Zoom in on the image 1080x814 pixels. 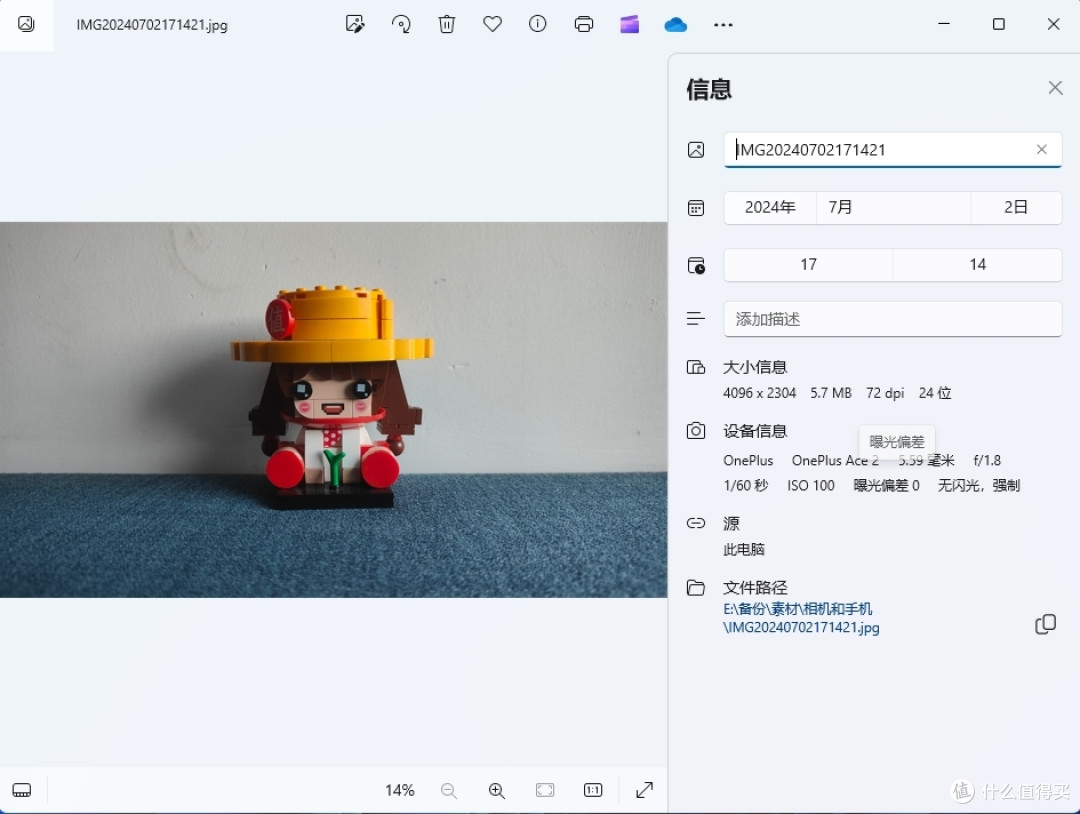coord(497,790)
